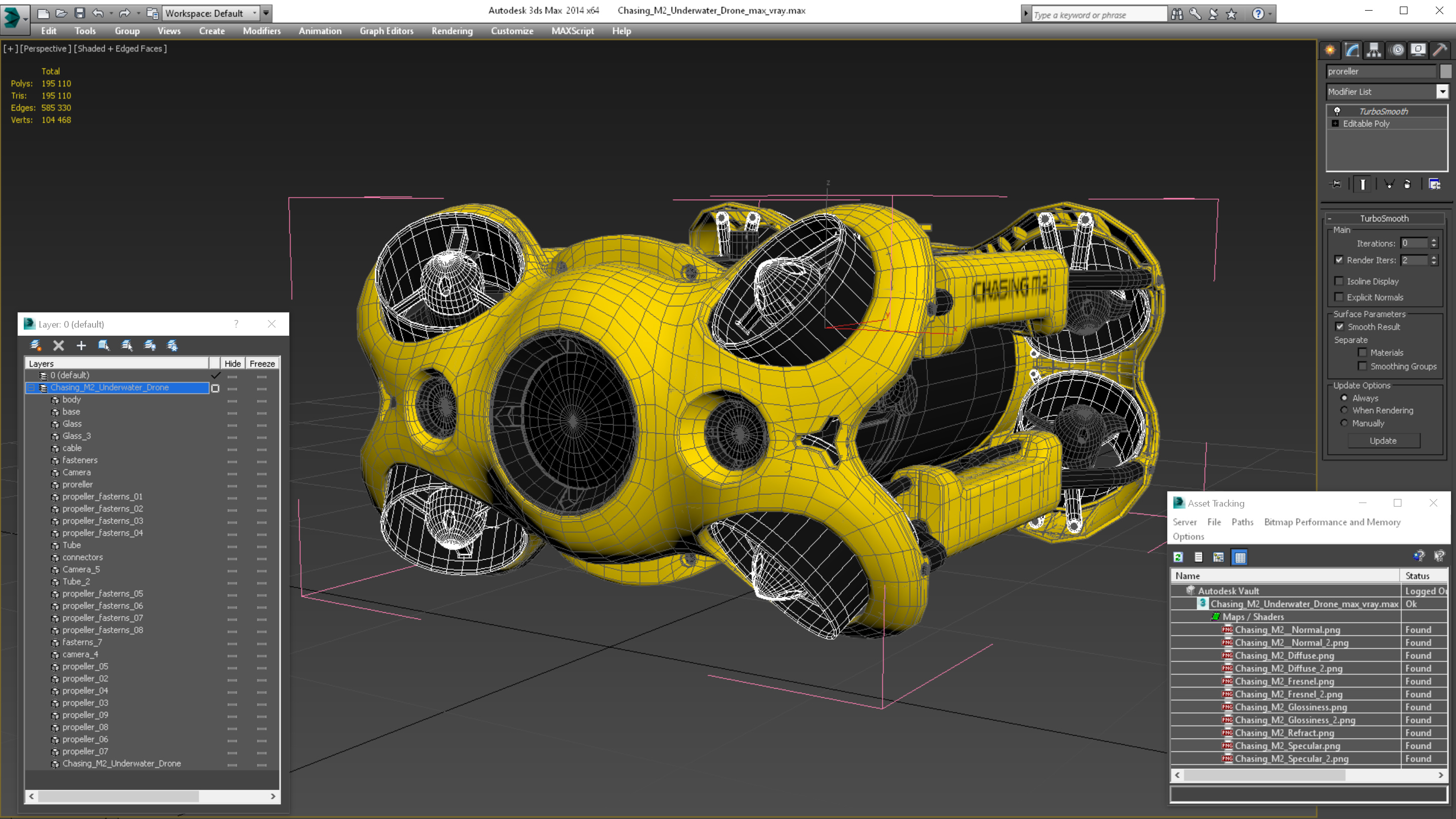The image size is (1456, 819).
Task: Click the object color swatch beside name
Action: coord(1445,71)
